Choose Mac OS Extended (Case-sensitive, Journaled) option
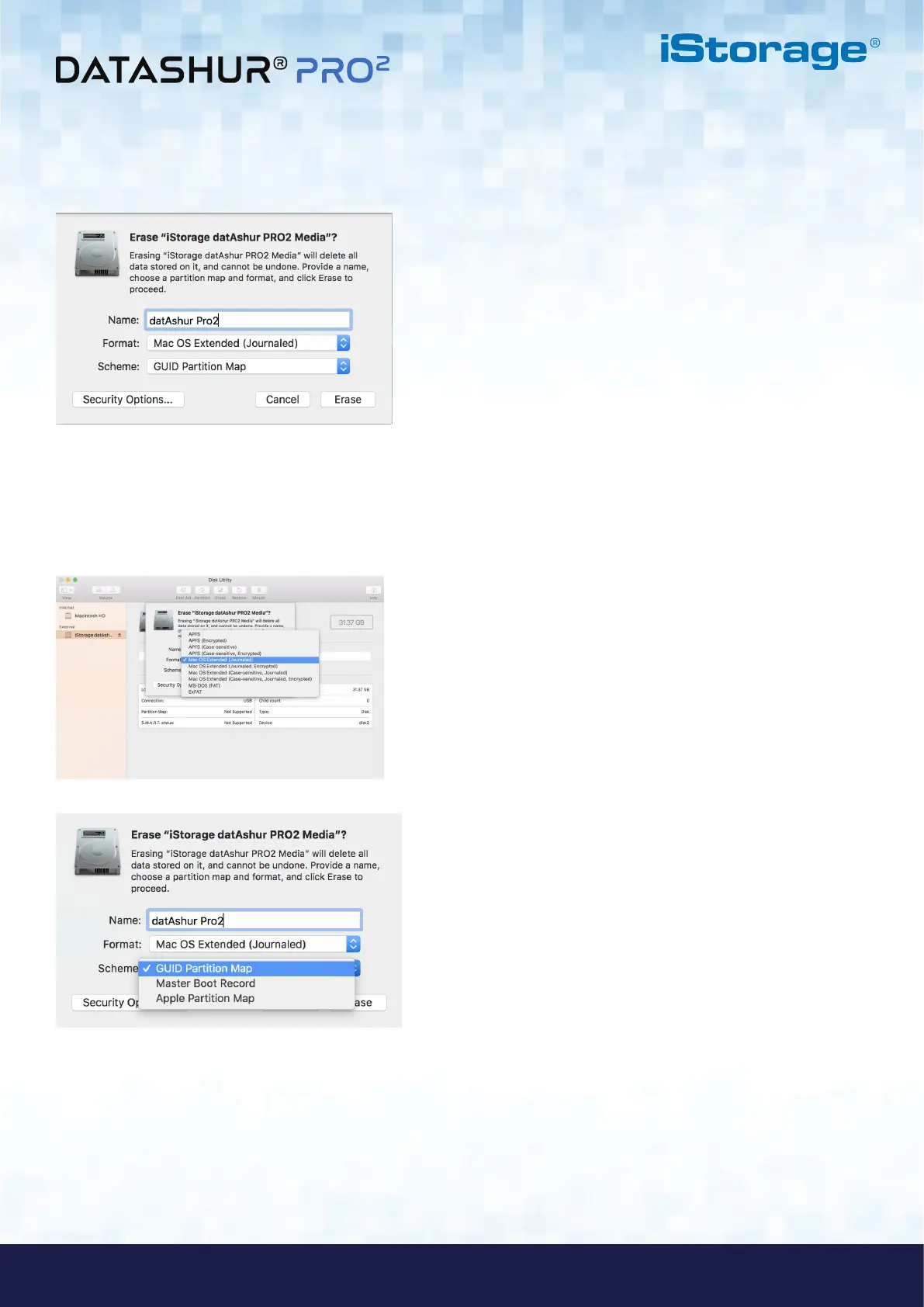 click(250, 673)
